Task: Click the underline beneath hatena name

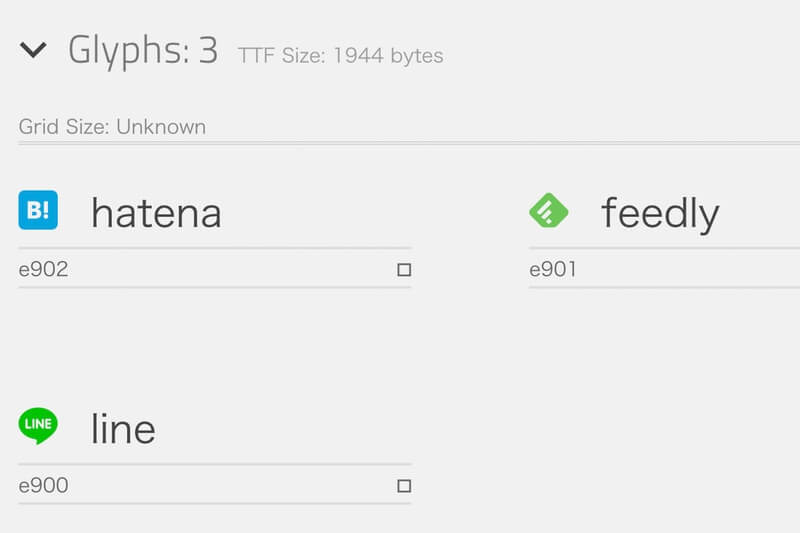Action: tap(215, 248)
